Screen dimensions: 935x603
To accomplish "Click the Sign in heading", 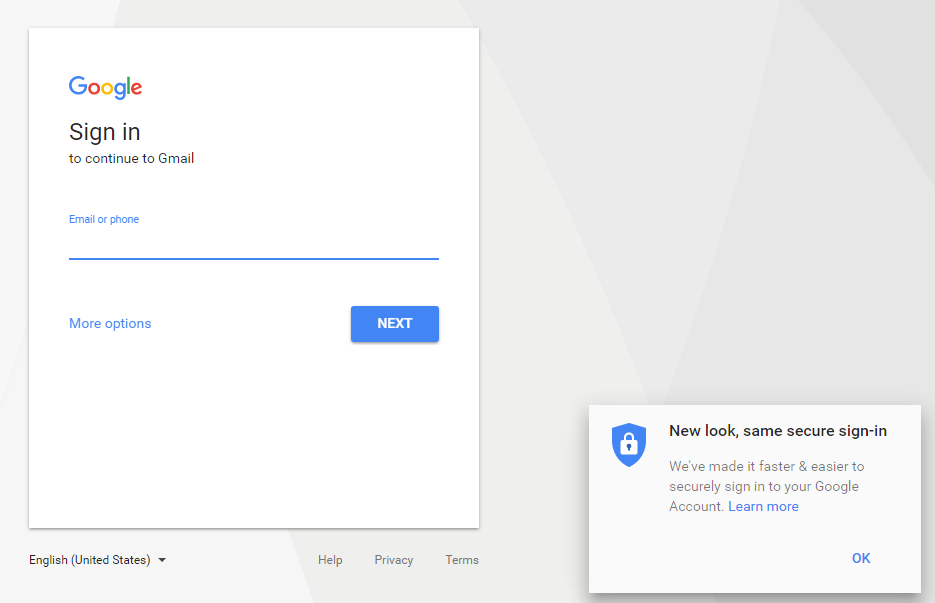I will point(104,132).
